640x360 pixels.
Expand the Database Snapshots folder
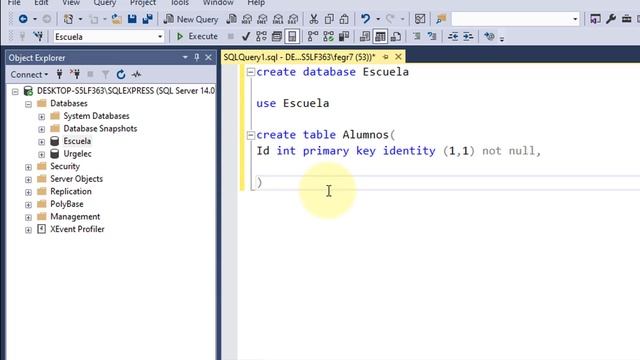41,129
